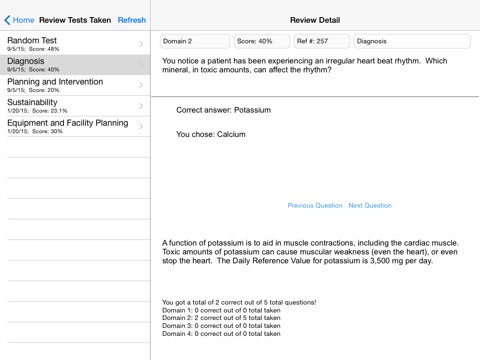Click the Domain 2 results line
This screenshot has height=360, width=480.
[x=221, y=318]
